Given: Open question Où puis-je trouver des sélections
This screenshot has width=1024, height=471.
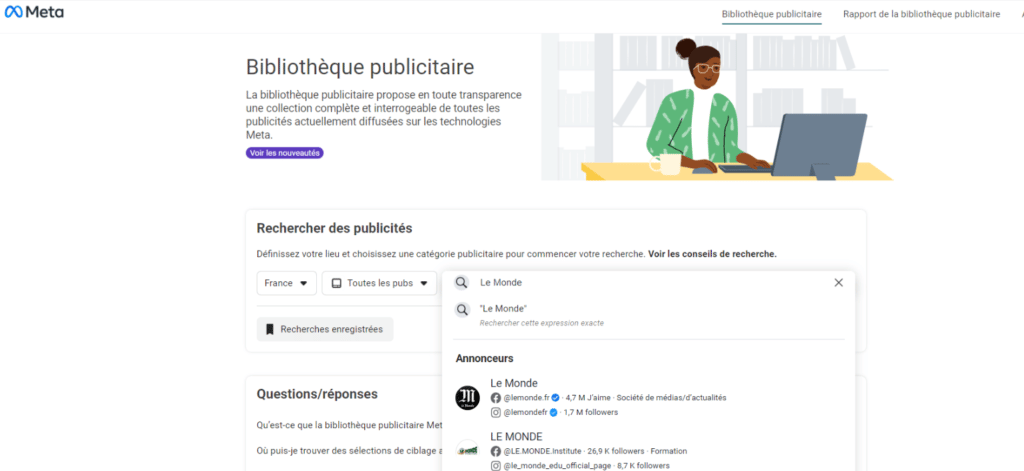Looking at the screenshot, I should point(349,451).
